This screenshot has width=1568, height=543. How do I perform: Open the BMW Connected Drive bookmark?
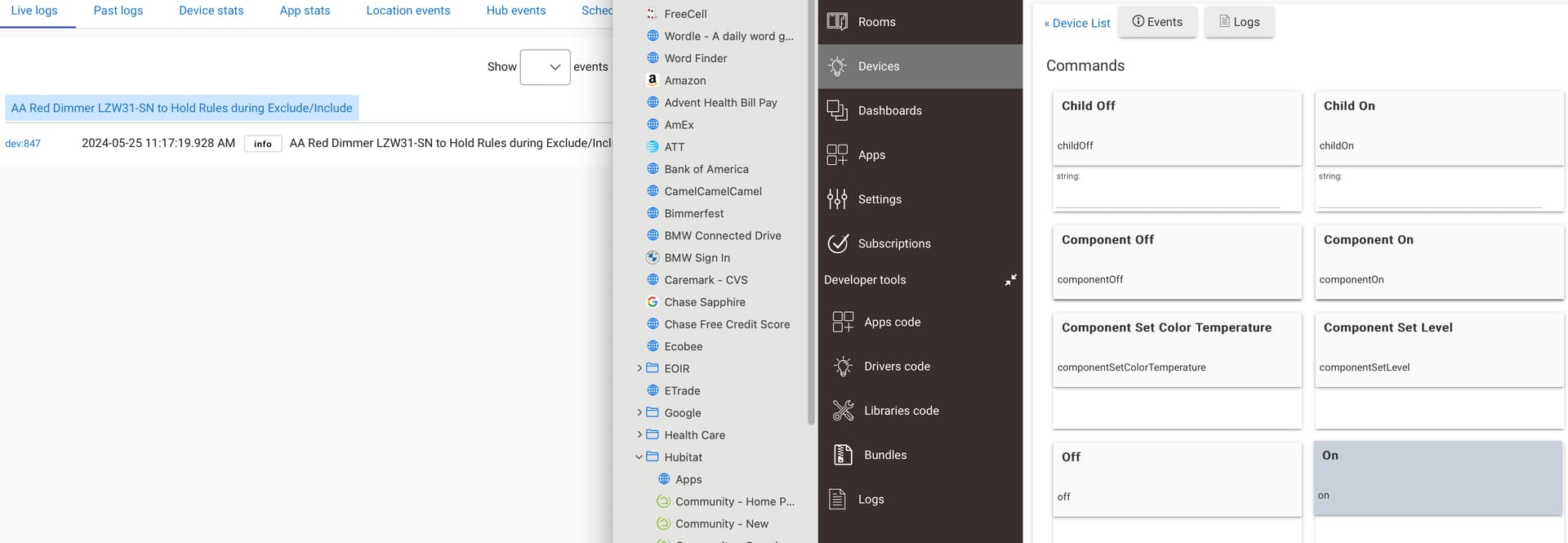(x=723, y=235)
